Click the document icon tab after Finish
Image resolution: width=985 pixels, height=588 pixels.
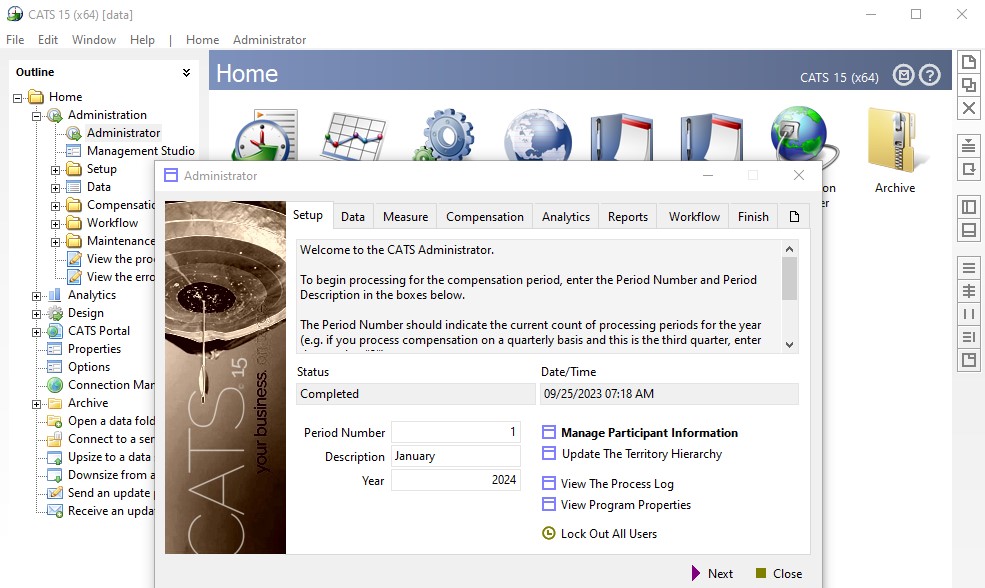pyautogui.click(x=794, y=217)
